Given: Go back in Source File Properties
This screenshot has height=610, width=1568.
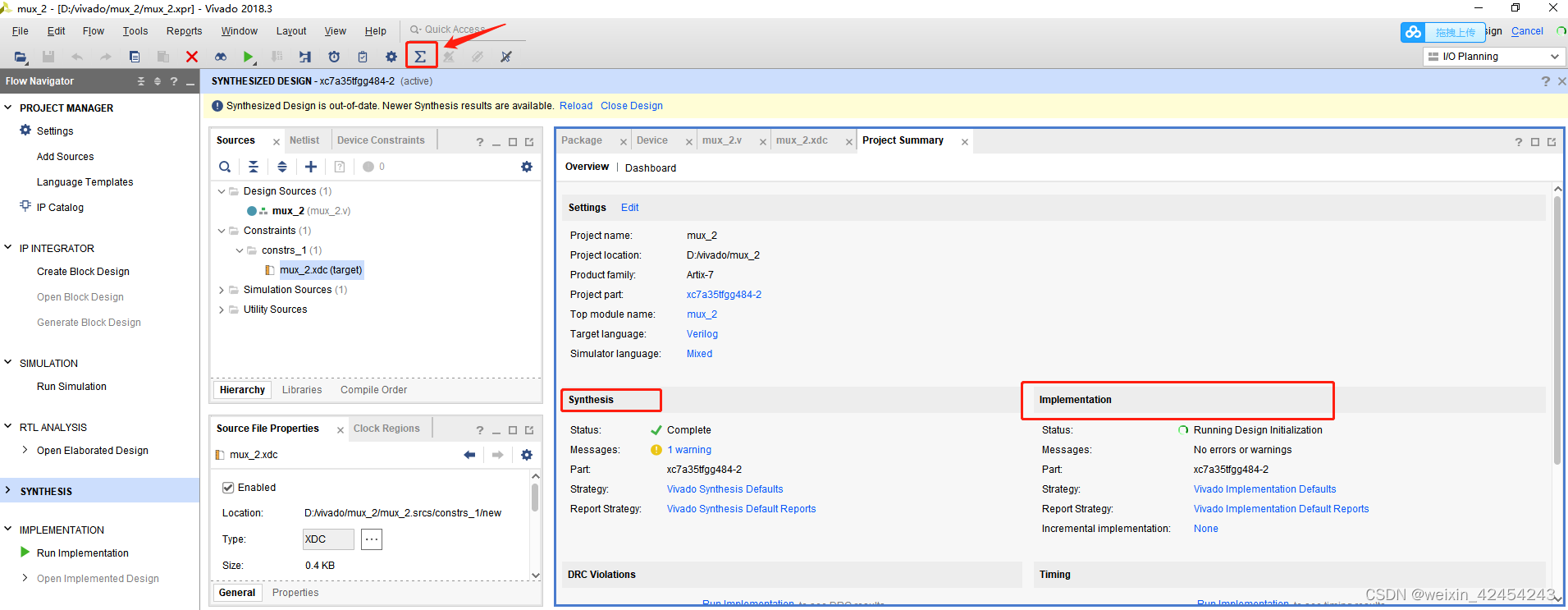Looking at the screenshot, I should pyautogui.click(x=469, y=455).
